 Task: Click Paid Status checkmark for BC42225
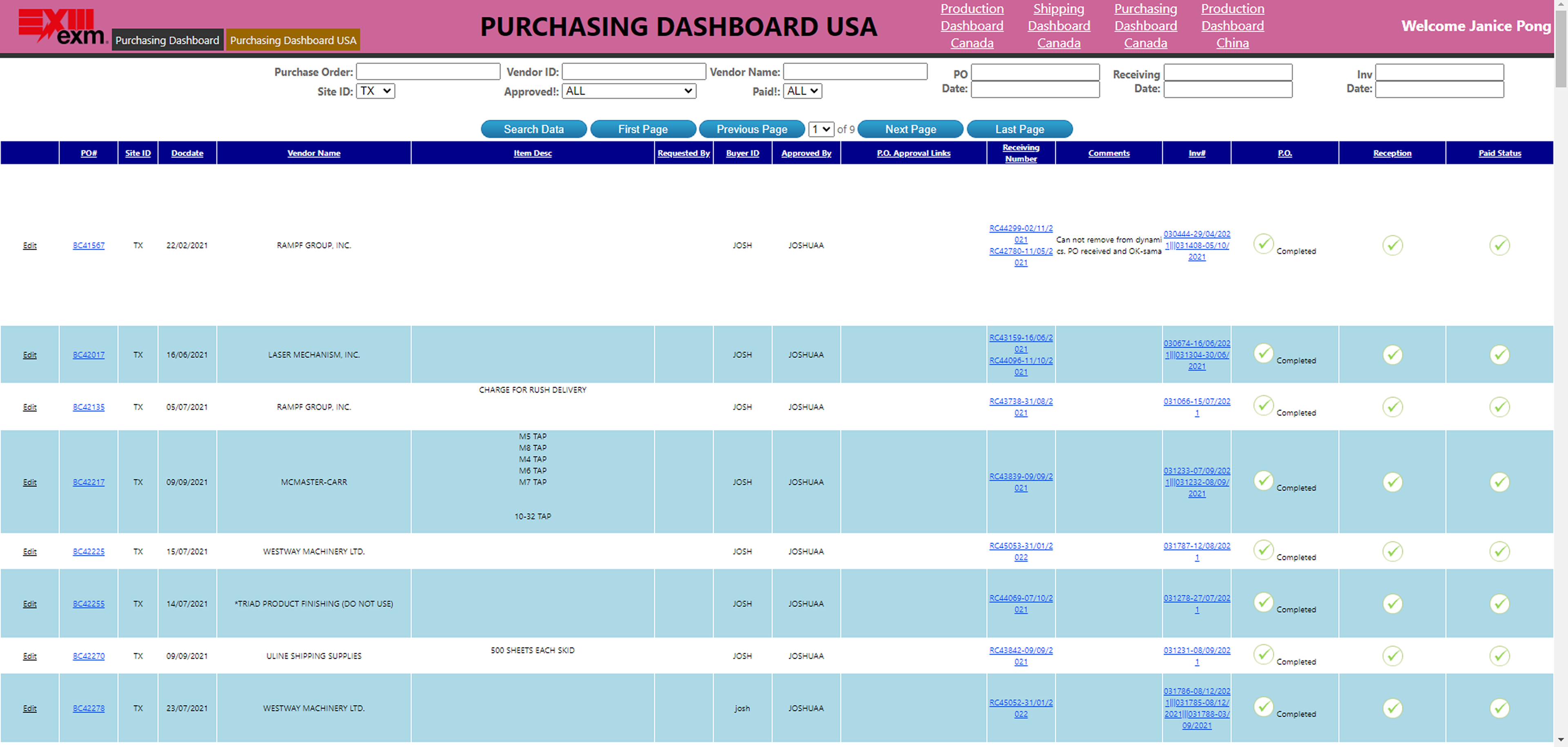point(1499,552)
